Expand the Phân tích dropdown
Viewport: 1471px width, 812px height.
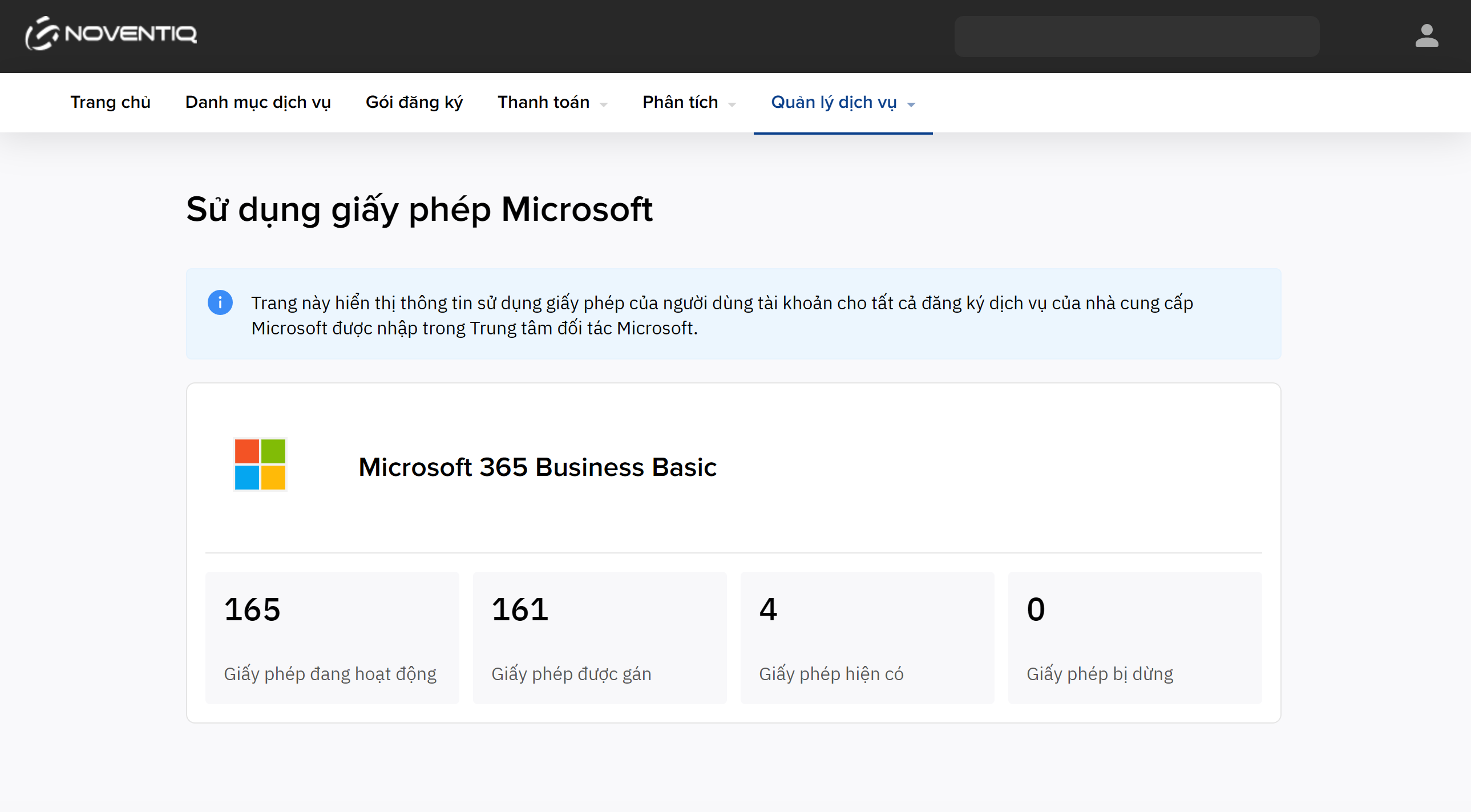pos(680,102)
